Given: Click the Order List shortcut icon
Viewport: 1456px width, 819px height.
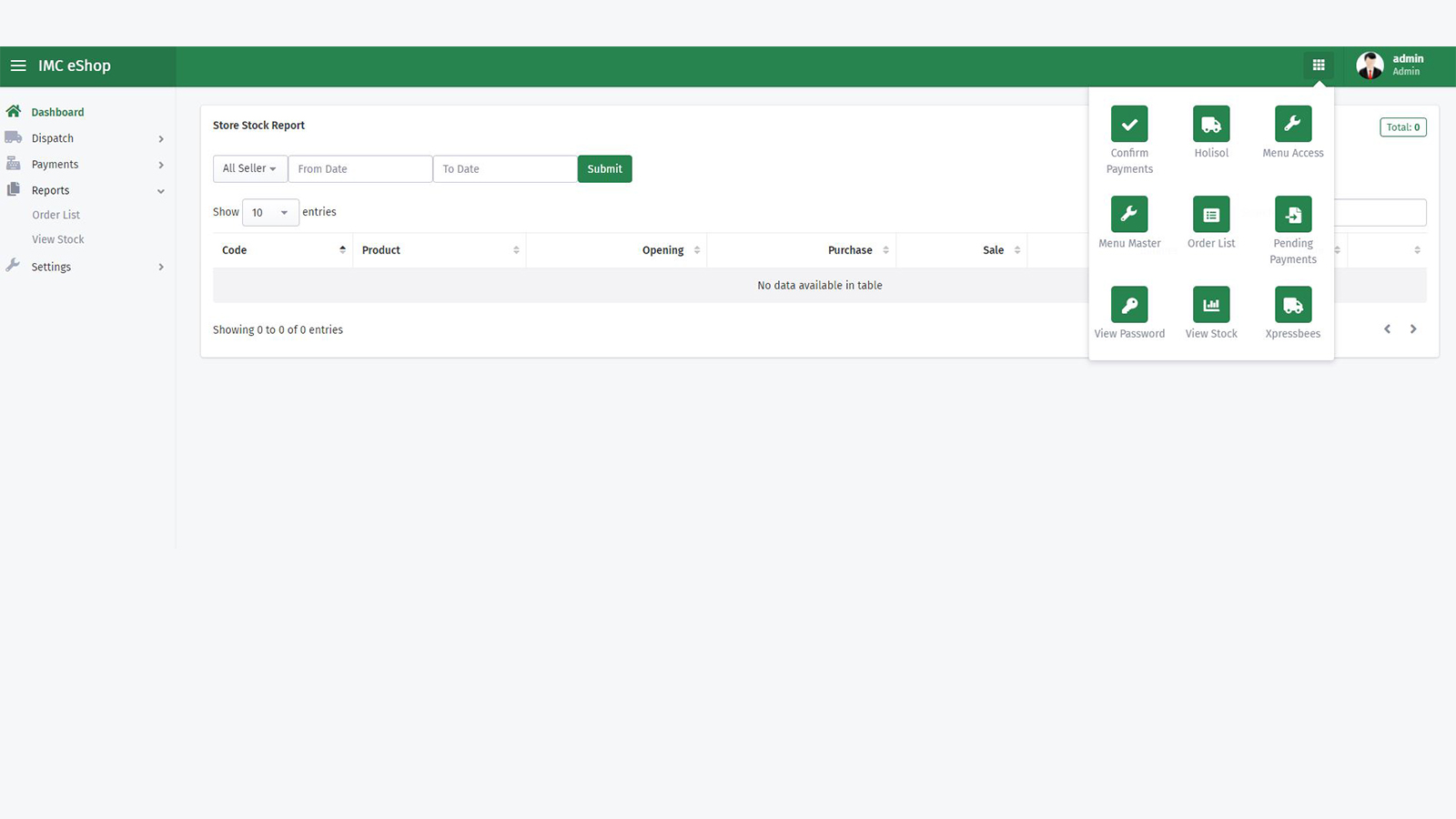Looking at the screenshot, I should pos(1211,215).
